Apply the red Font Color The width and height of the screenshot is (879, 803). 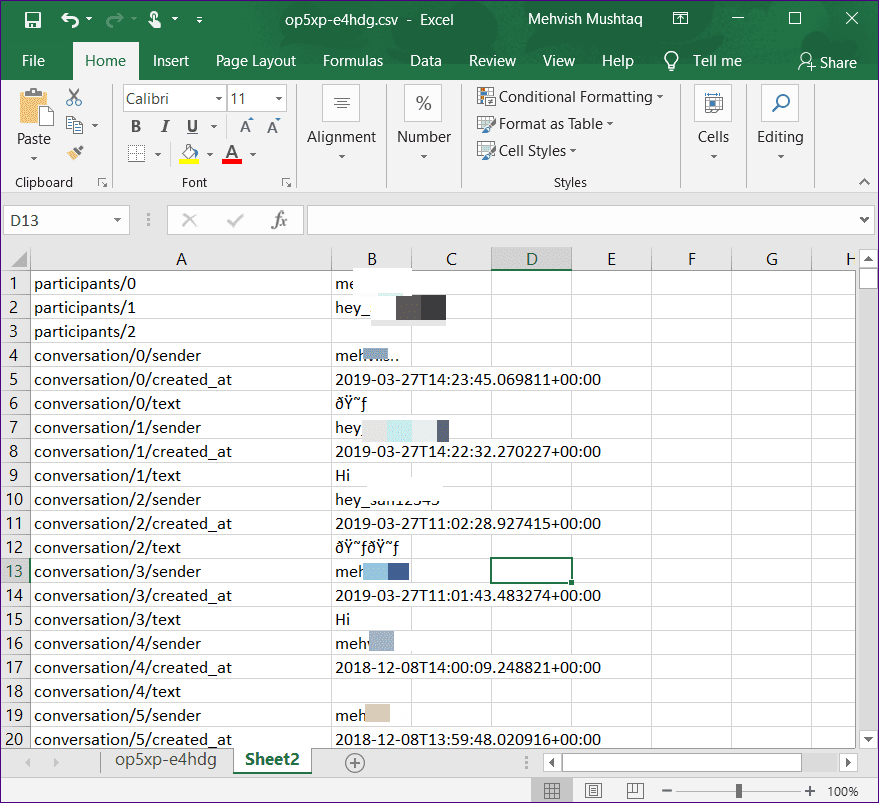[232, 154]
